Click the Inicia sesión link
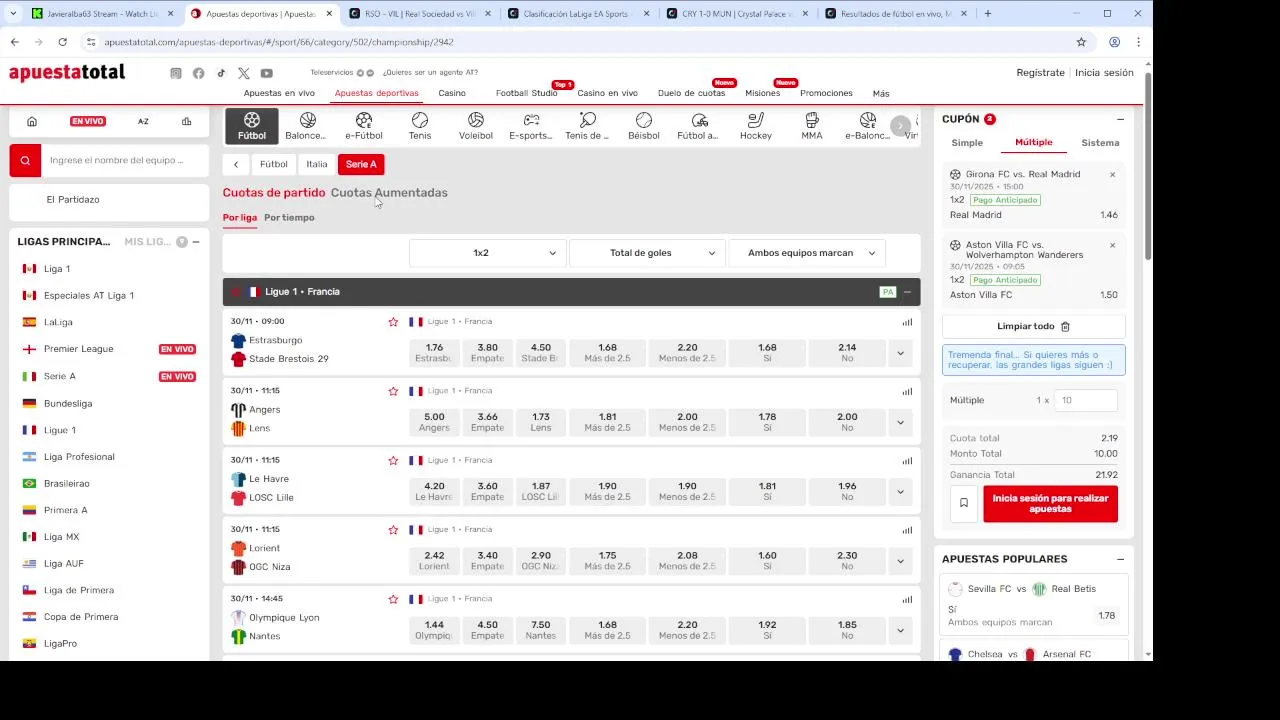The width and height of the screenshot is (1280, 720). [1104, 73]
